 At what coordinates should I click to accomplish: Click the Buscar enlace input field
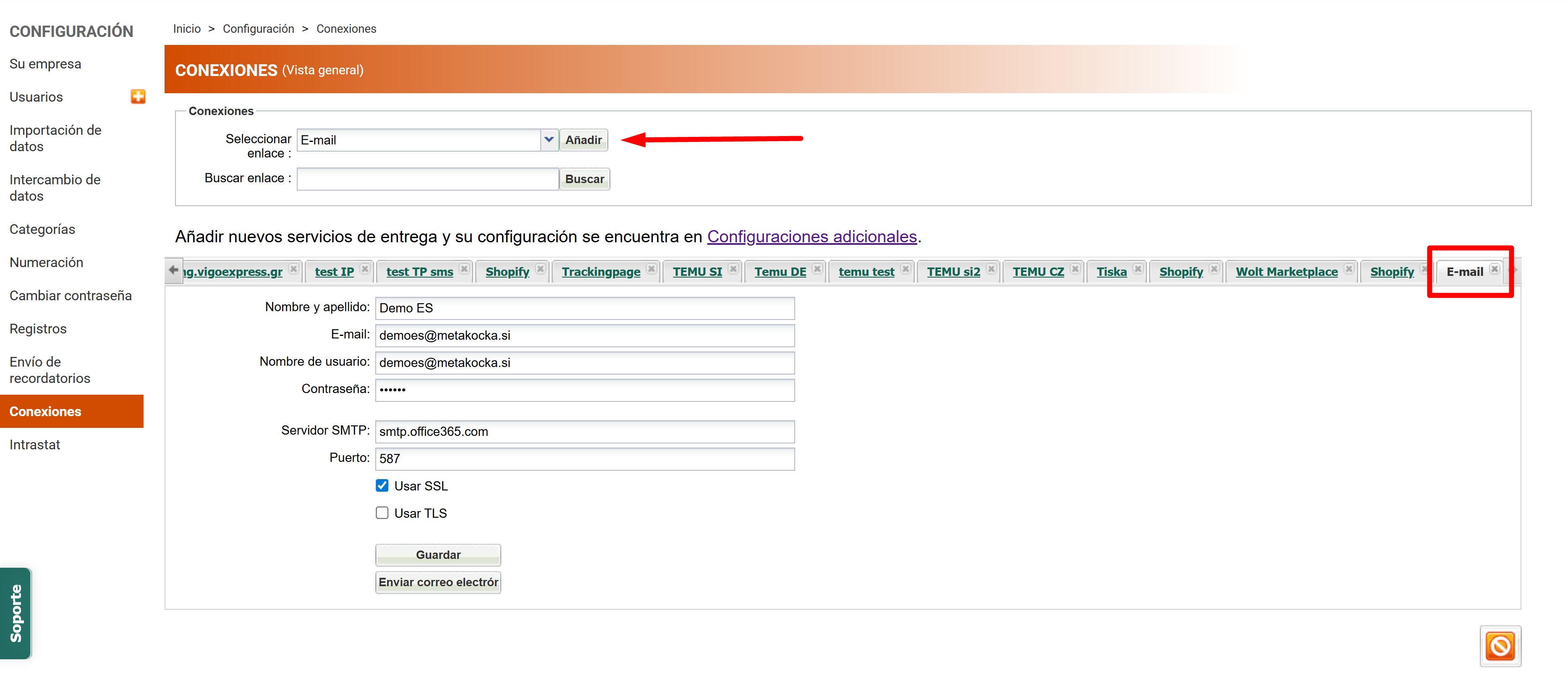click(427, 179)
